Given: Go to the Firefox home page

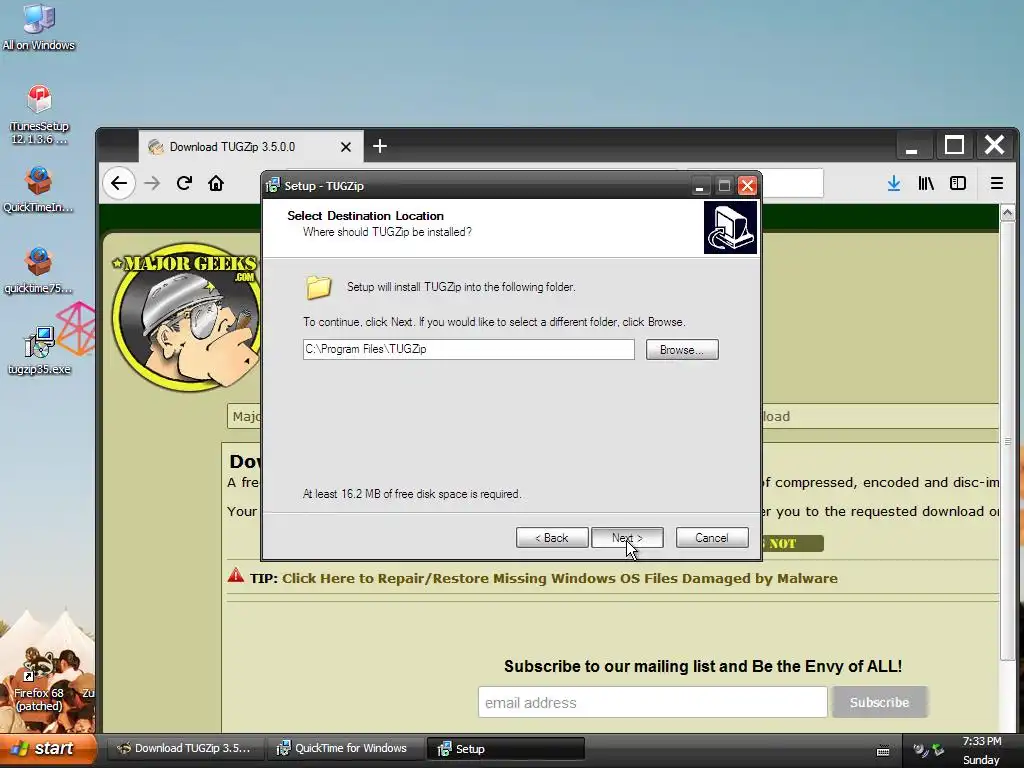Looking at the screenshot, I should pyautogui.click(x=216, y=184).
